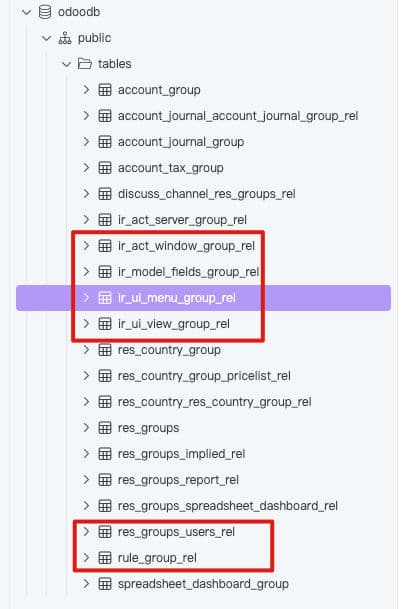Click the rule_group_rel table icon

pos(105,558)
